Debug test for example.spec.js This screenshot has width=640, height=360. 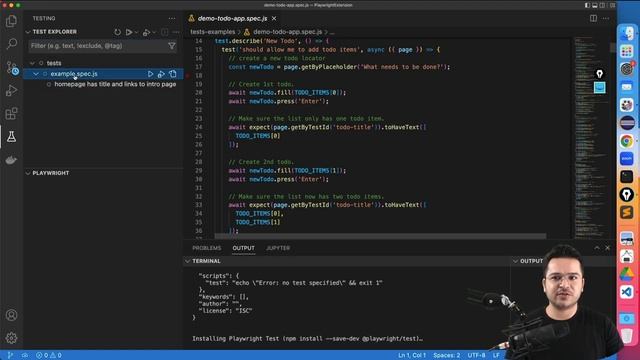click(x=161, y=74)
